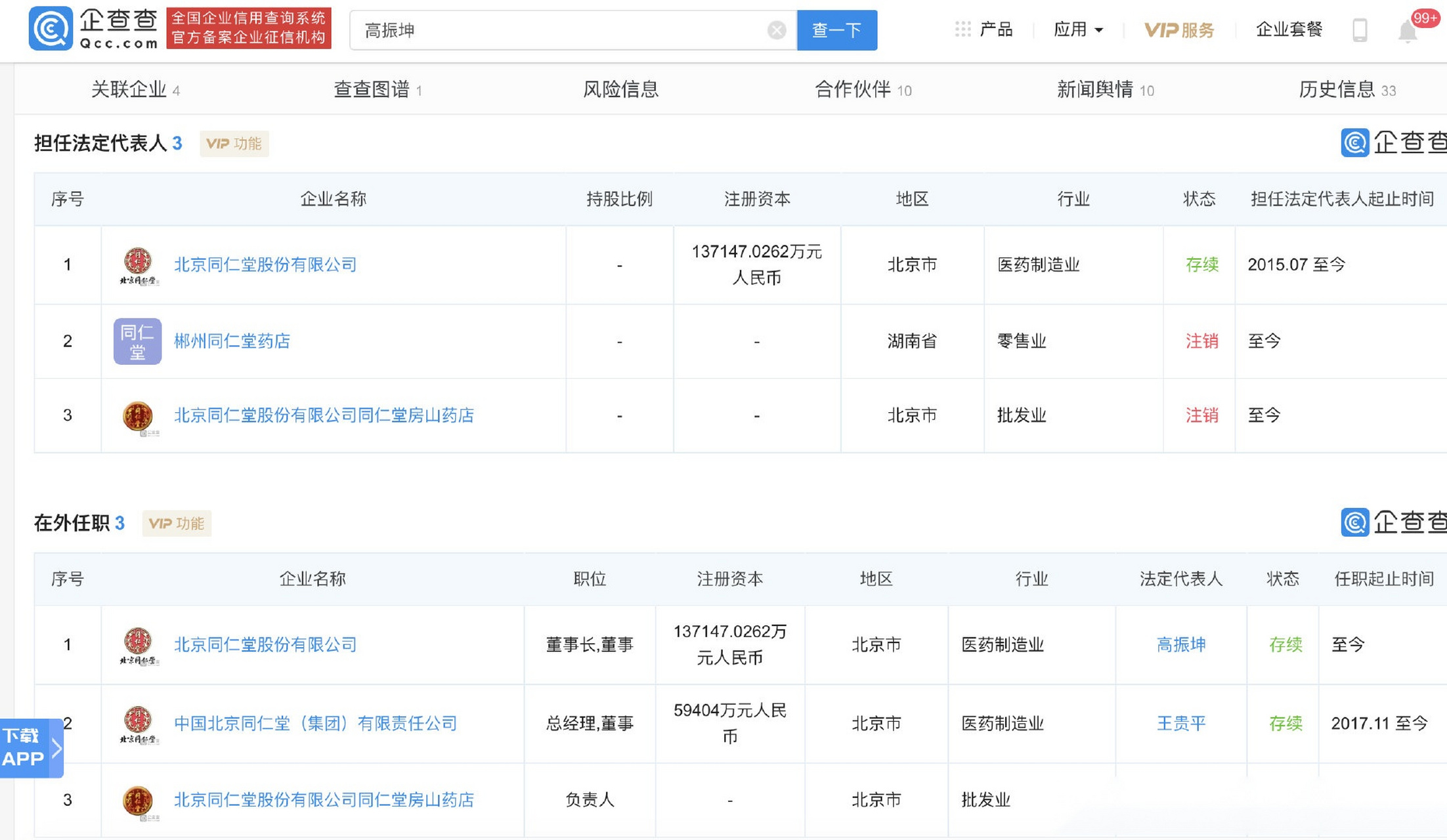
Task: Open 郴州同仁堂药店 link
Action: [232, 341]
